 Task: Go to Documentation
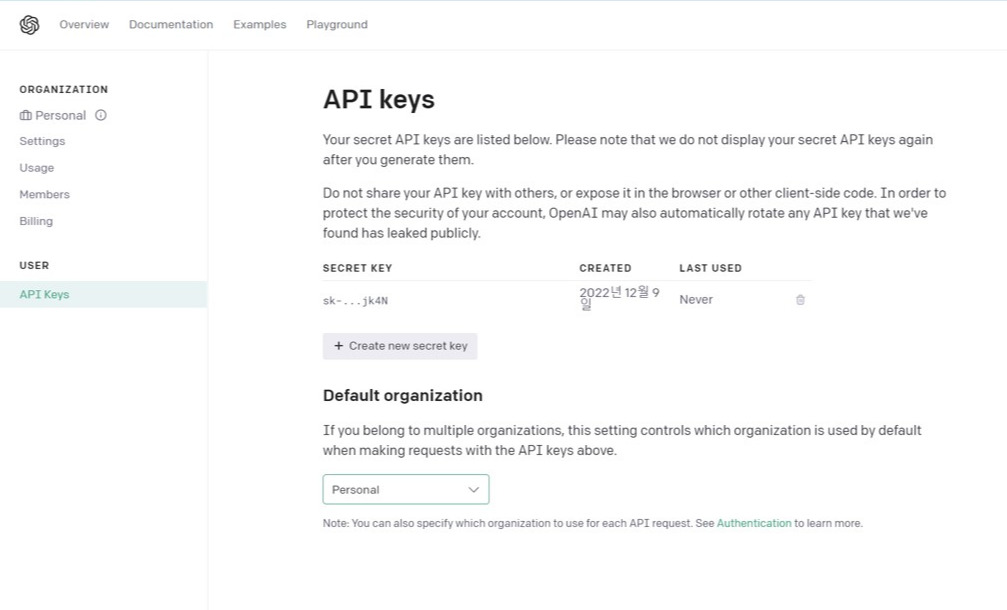click(x=171, y=25)
